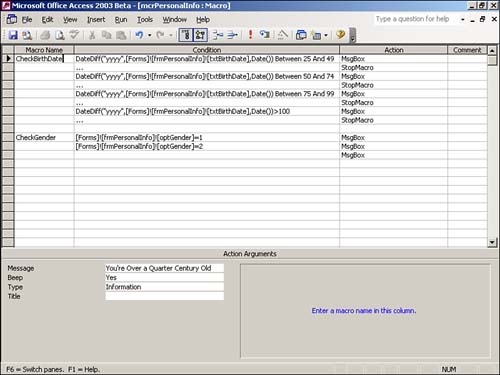Click the empty Title argument field
Image resolution: width=500 pixels, height=375 pixels.
click(164, 296)
